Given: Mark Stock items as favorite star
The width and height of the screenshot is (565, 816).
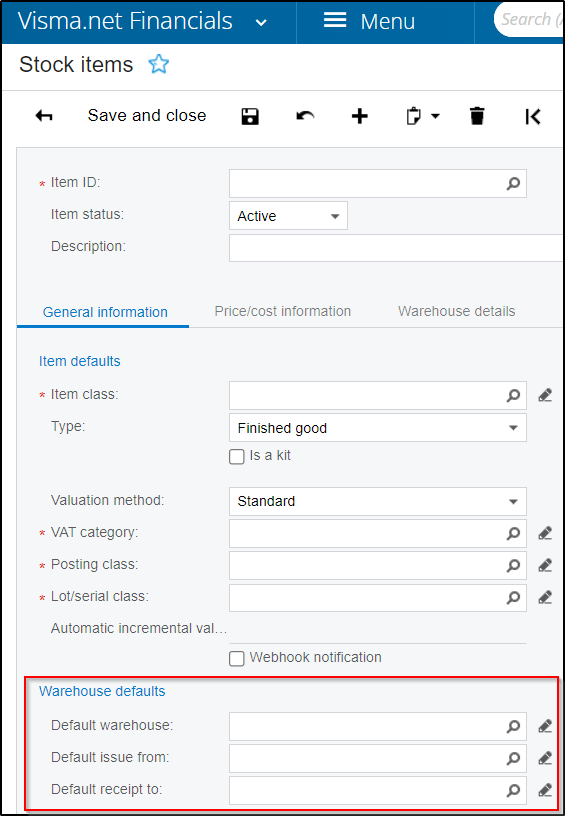Looking at the screenshot, I should click(x=159, y=65).
